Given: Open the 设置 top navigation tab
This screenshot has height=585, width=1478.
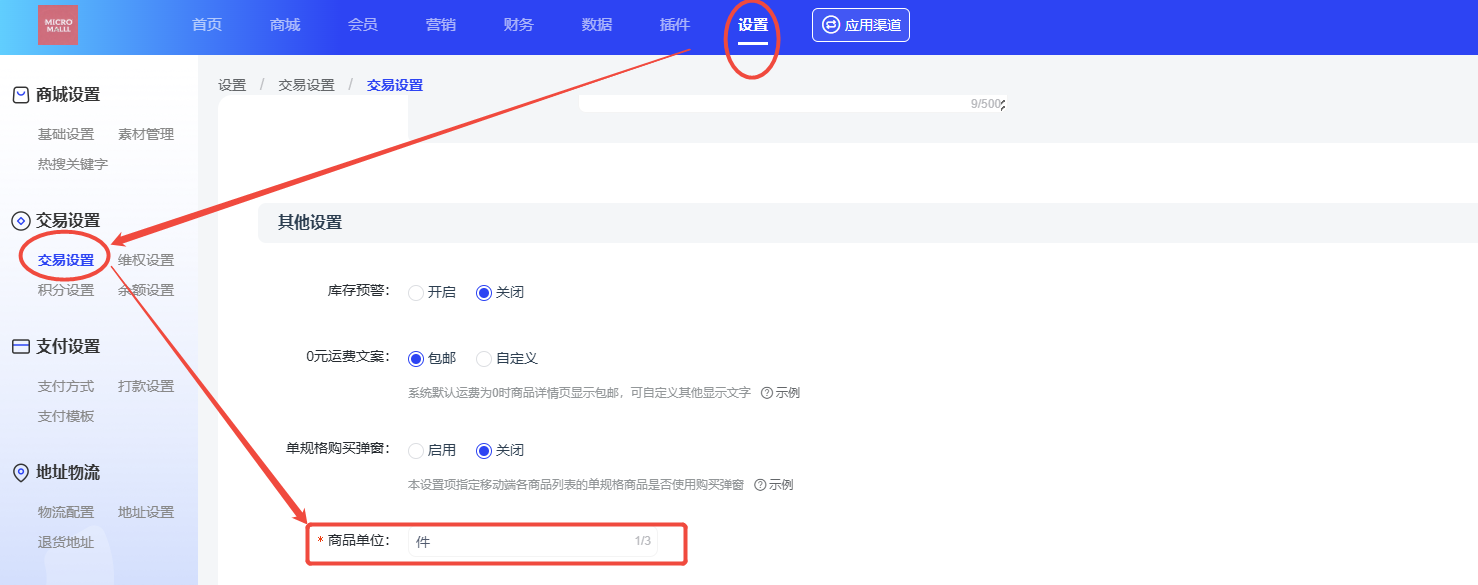Looking at the screenshot, I should pyautogui.click(x=753, y=25).
